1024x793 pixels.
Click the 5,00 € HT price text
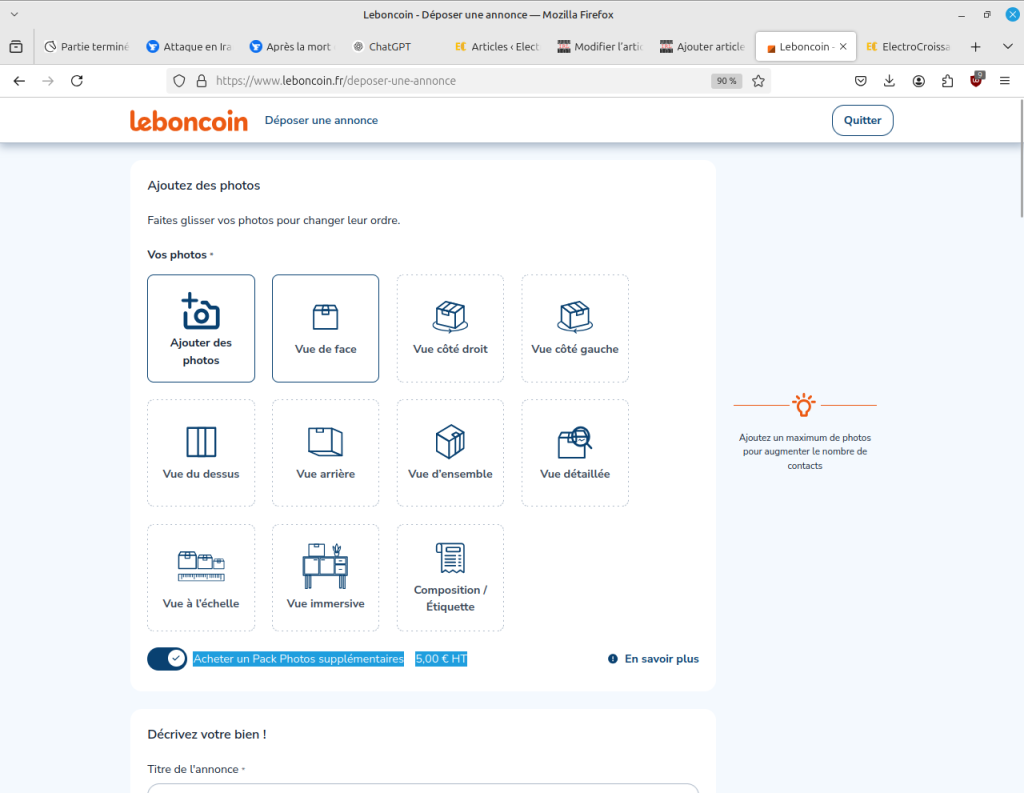[441, 658]
